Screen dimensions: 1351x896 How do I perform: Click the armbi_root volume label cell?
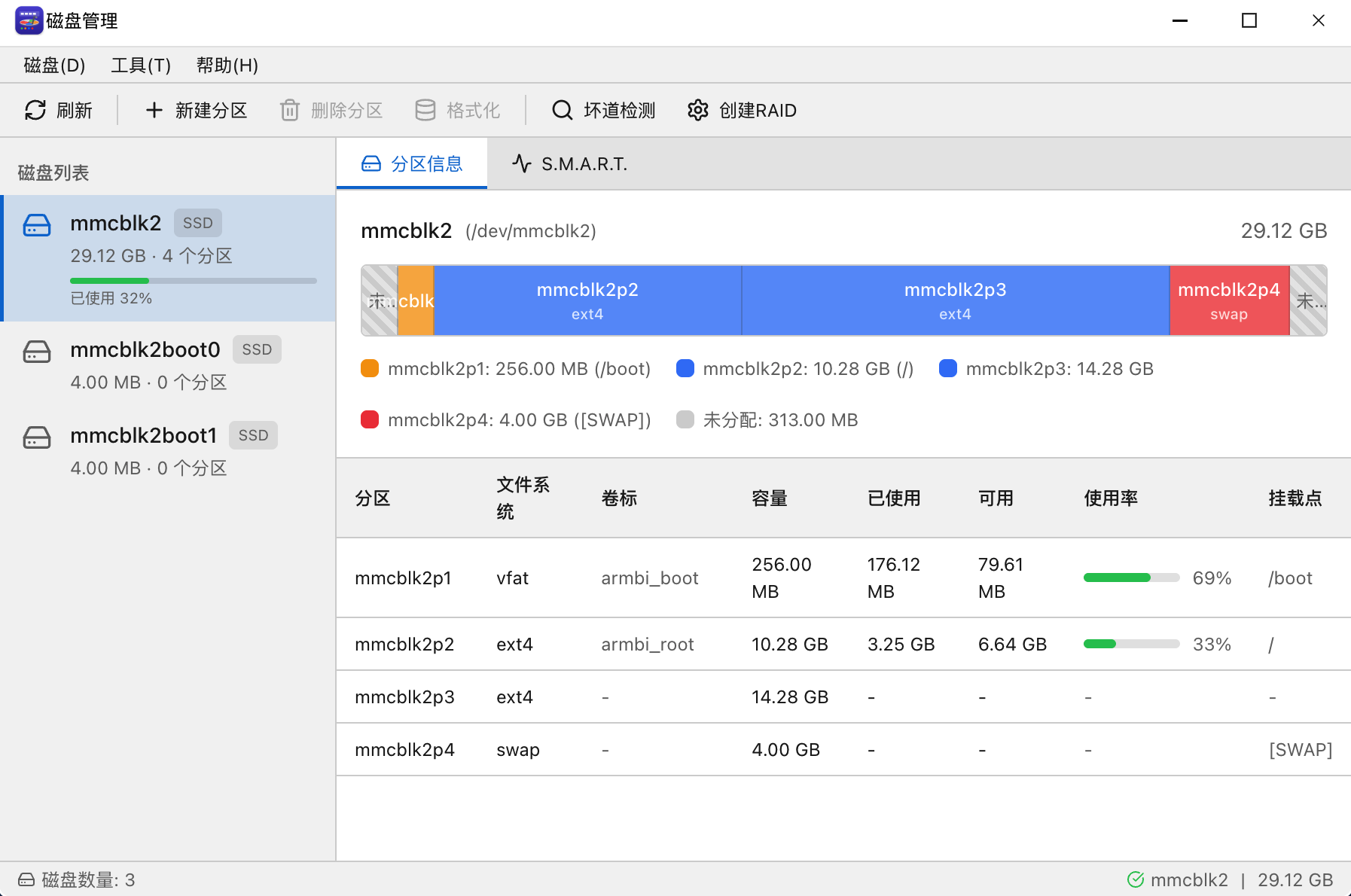[x=648, y=645]
